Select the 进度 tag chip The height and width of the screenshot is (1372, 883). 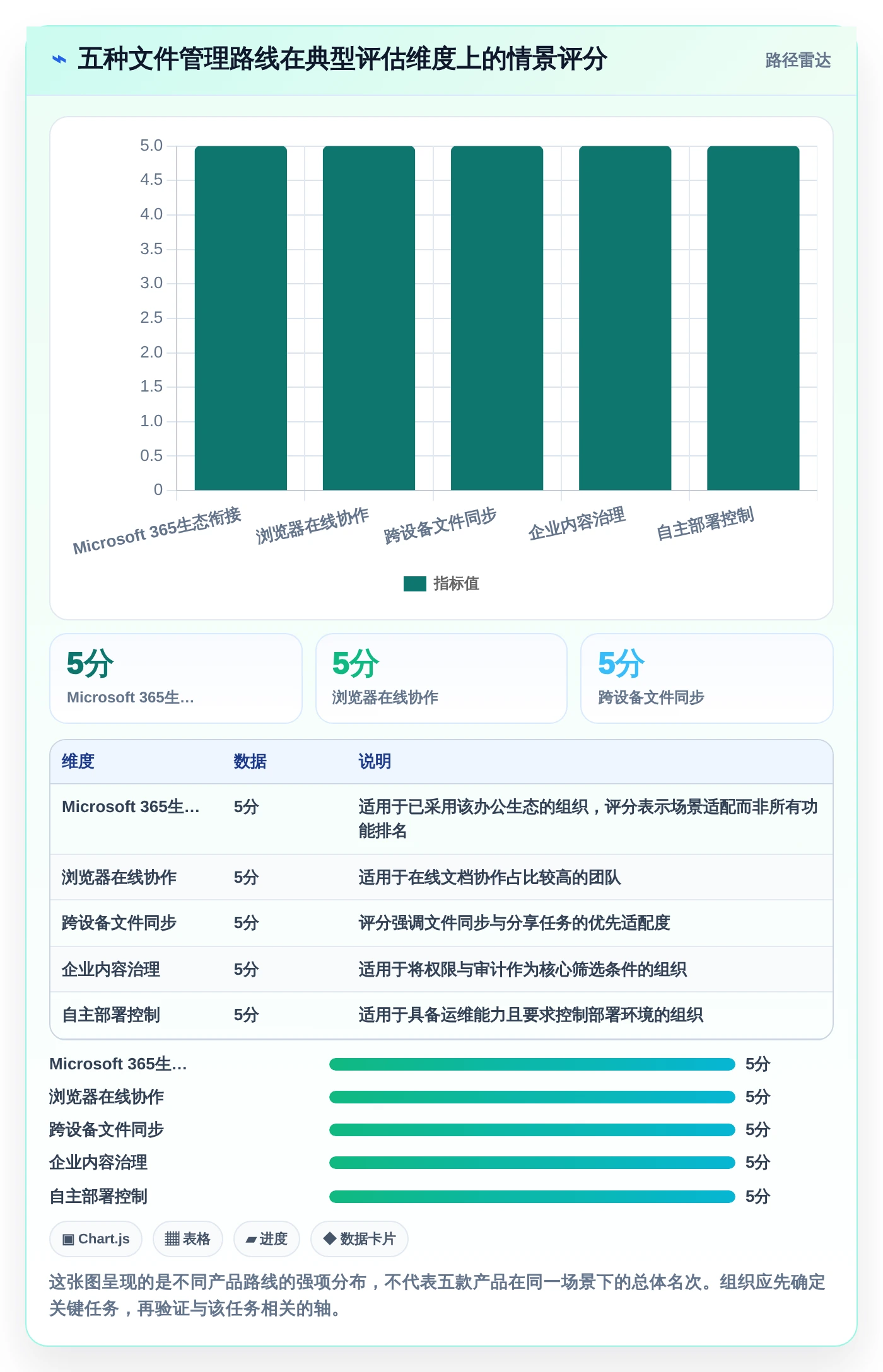pos(266,1239)
